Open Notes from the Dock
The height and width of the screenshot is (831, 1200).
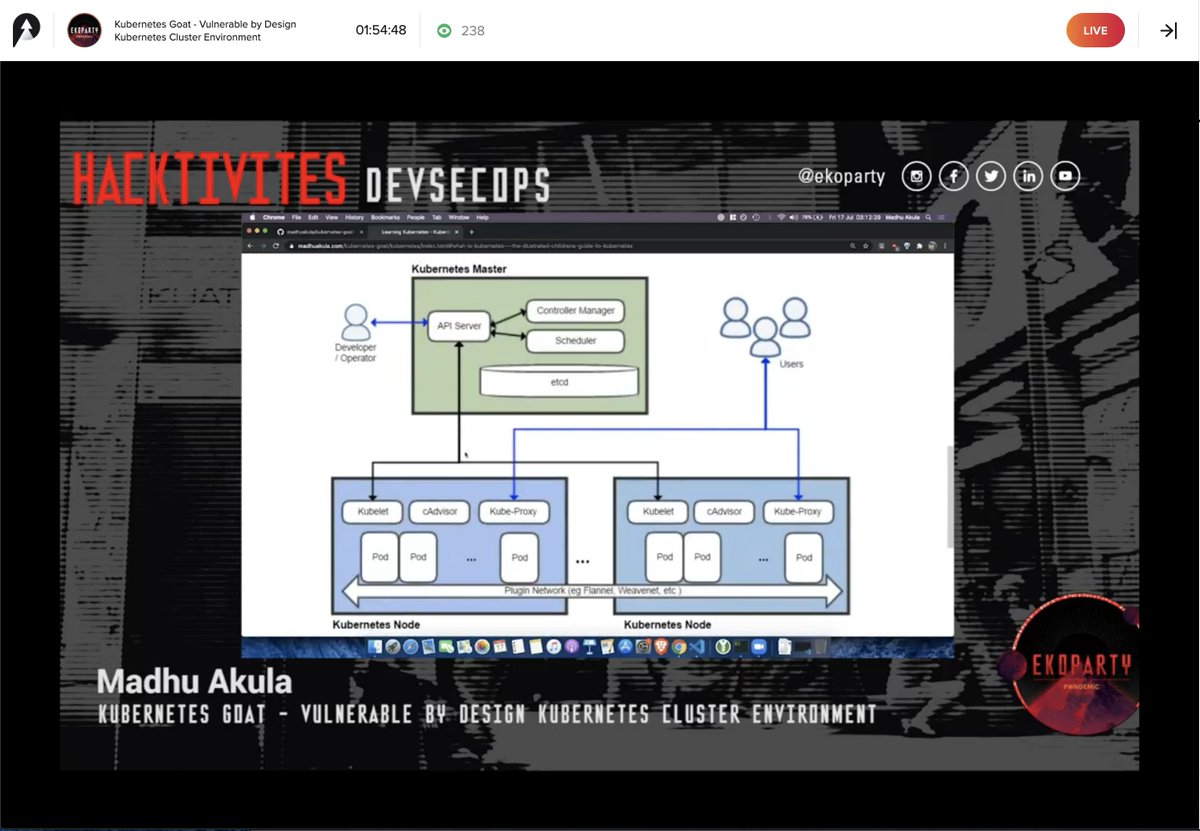coord(536,647)
